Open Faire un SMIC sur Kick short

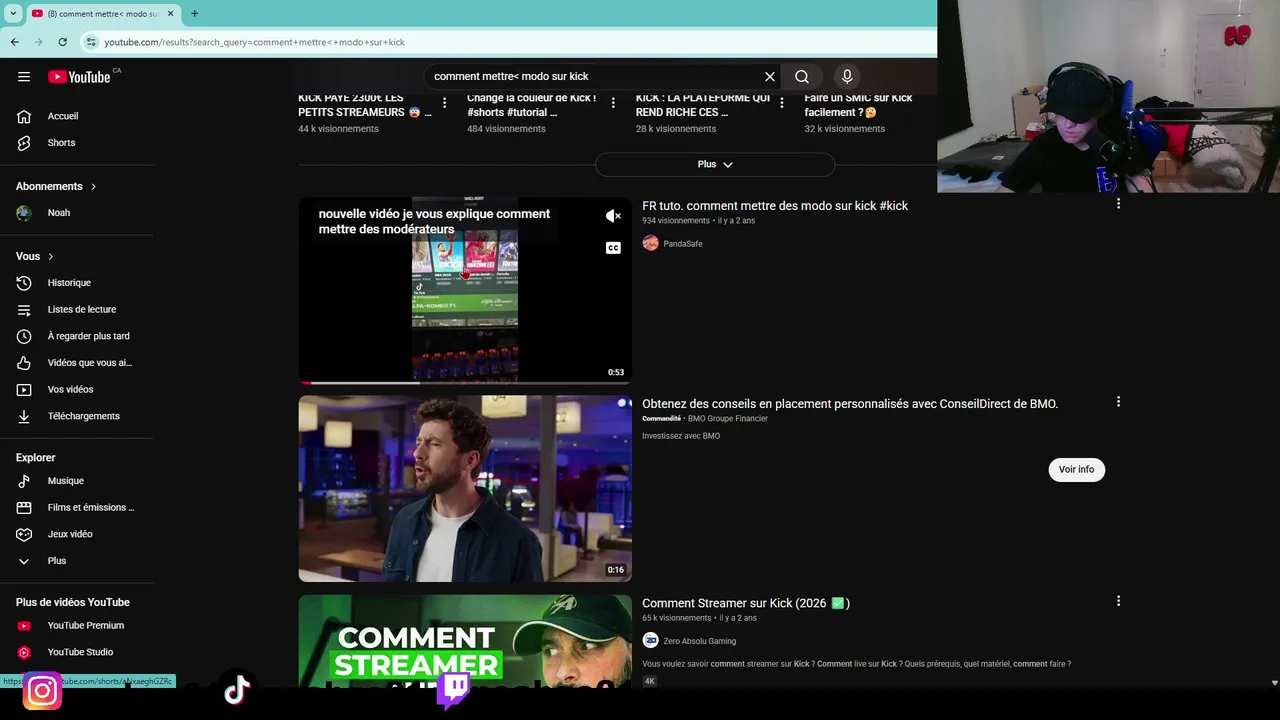point(858,105)
